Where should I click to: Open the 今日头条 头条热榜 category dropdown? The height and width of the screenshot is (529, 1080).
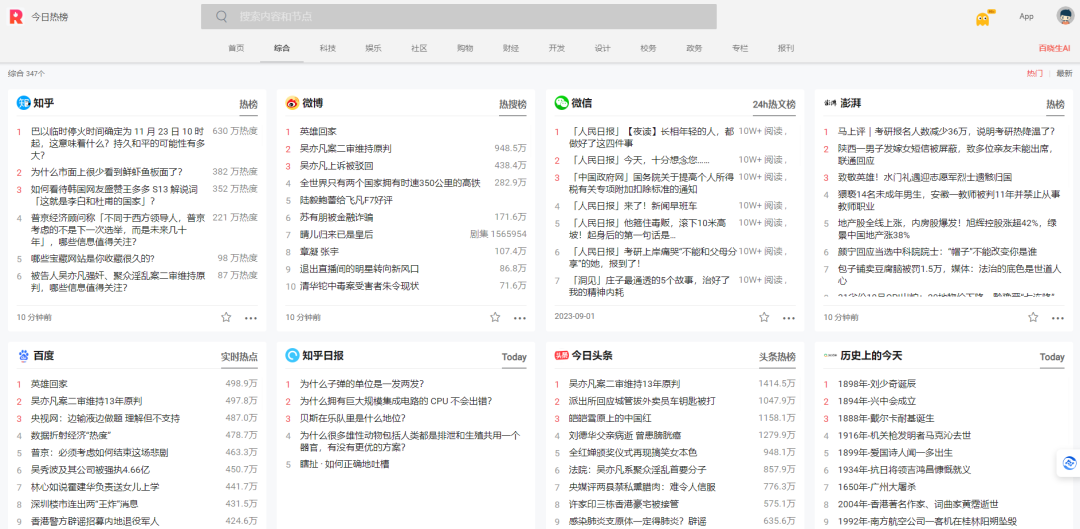click(778, 357)
